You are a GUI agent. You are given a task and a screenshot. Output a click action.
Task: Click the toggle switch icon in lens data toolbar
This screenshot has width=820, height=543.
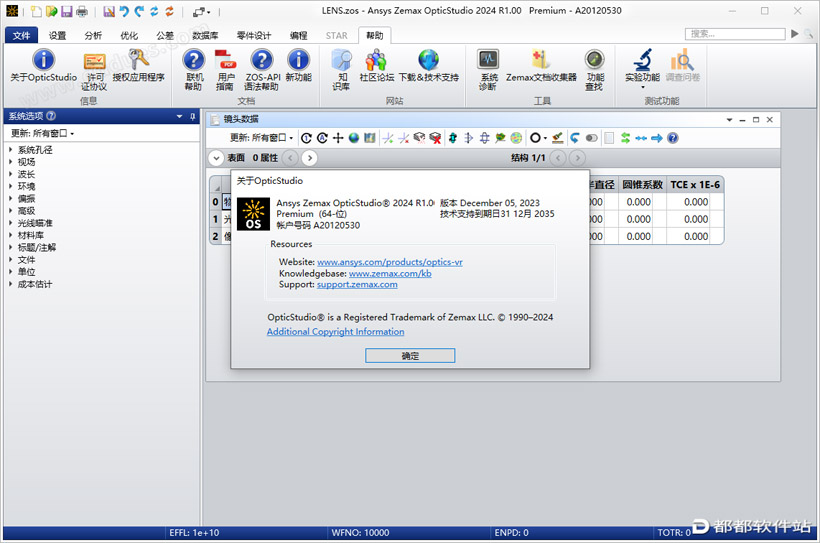(x=591, y=138)
